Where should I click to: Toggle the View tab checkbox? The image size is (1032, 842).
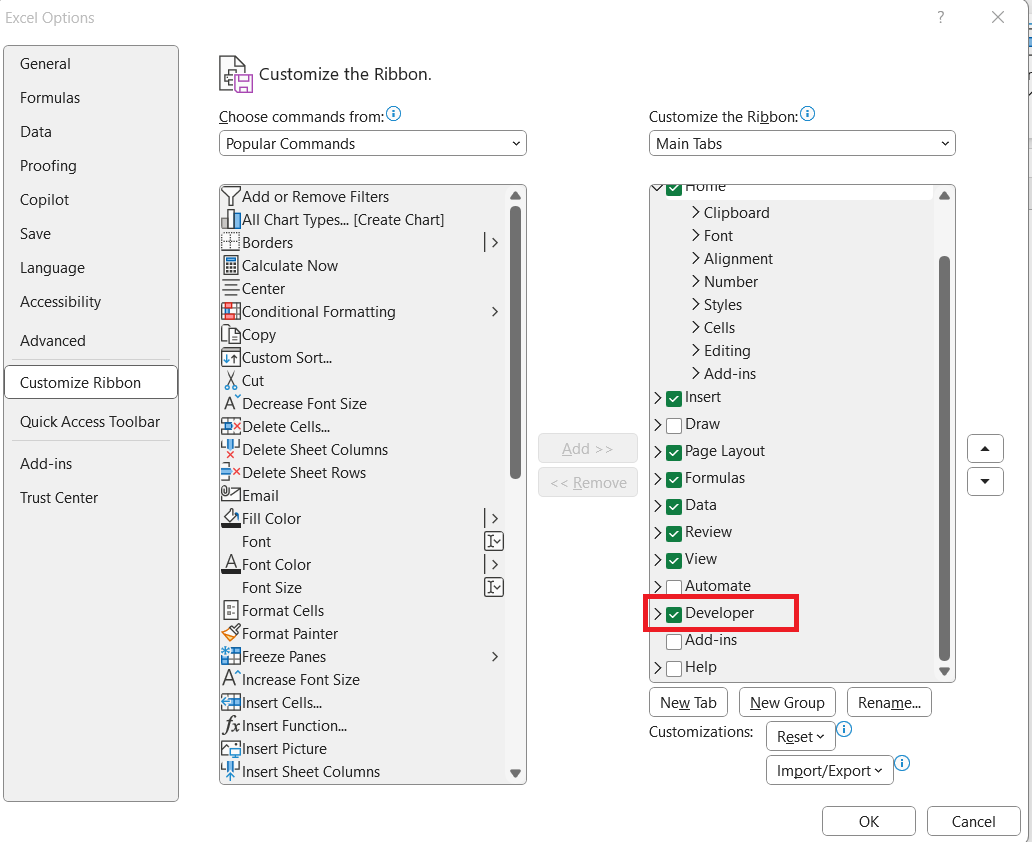[673, 561]
